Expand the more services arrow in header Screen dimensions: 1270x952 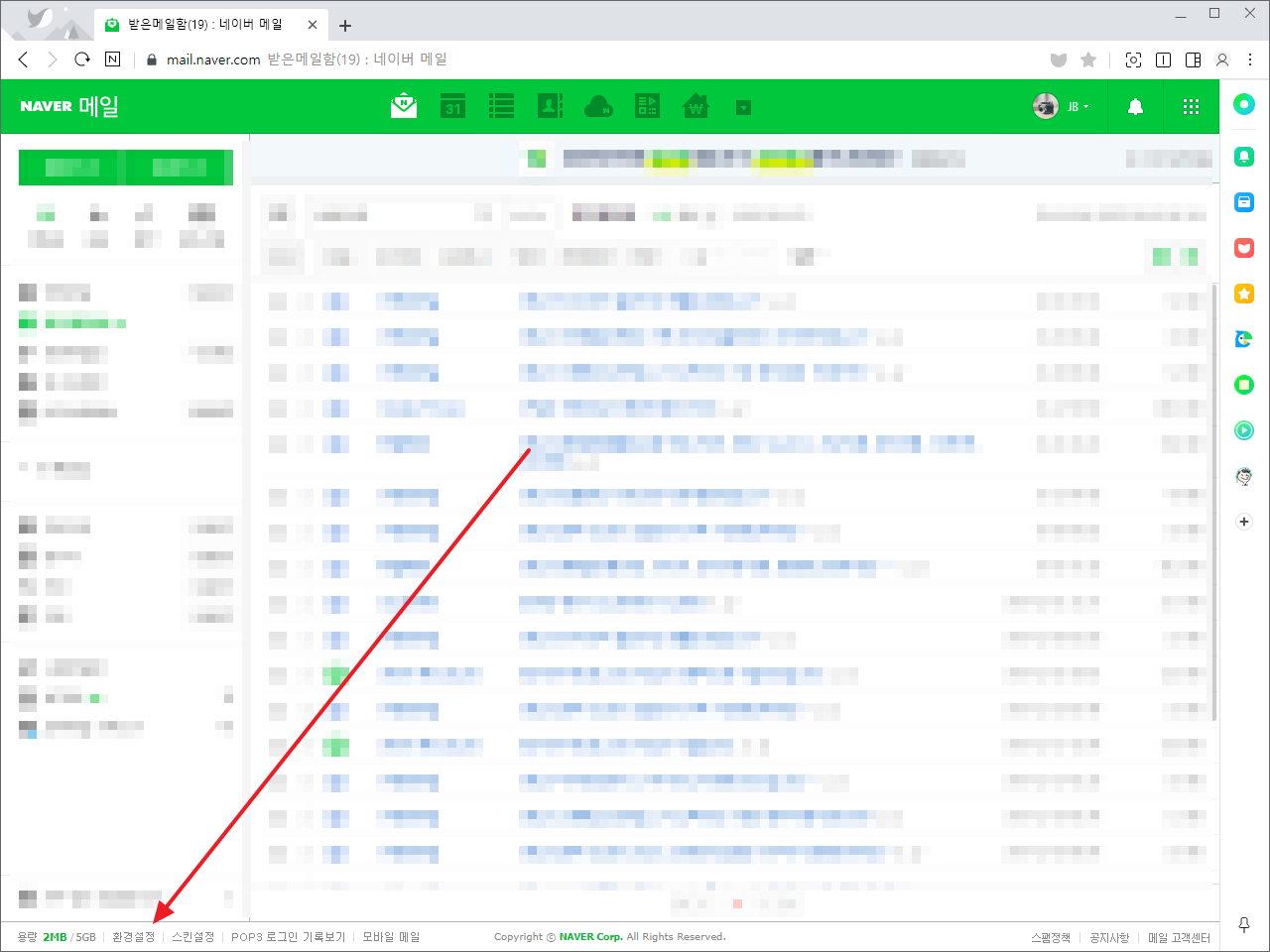(743, 107)
